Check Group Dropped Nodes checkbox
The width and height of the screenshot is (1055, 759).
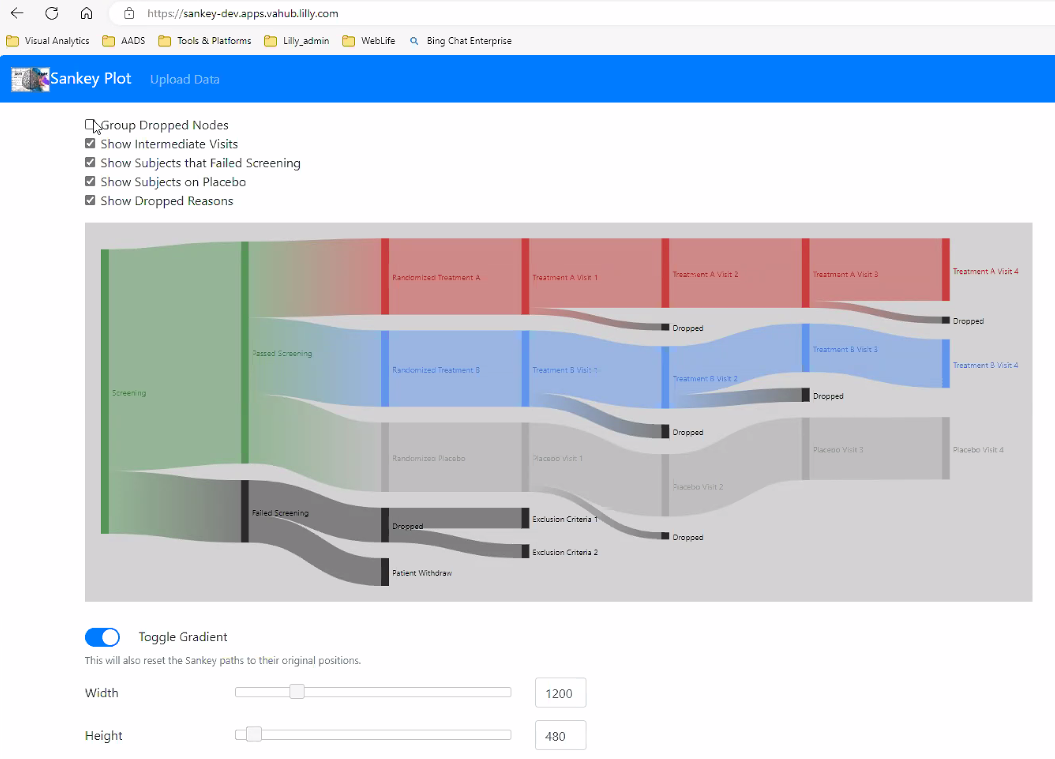[x=90, y=124]
